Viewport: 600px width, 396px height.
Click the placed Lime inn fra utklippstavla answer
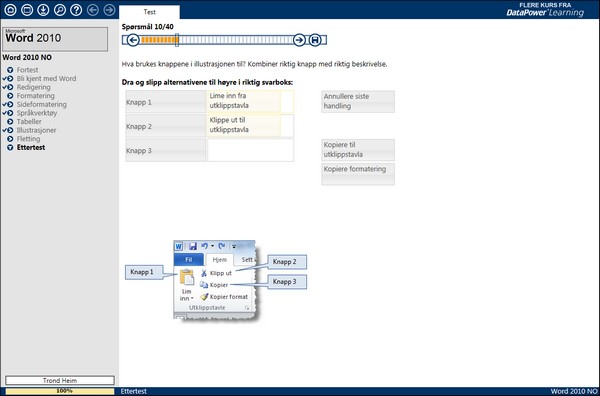click(243, 101)
